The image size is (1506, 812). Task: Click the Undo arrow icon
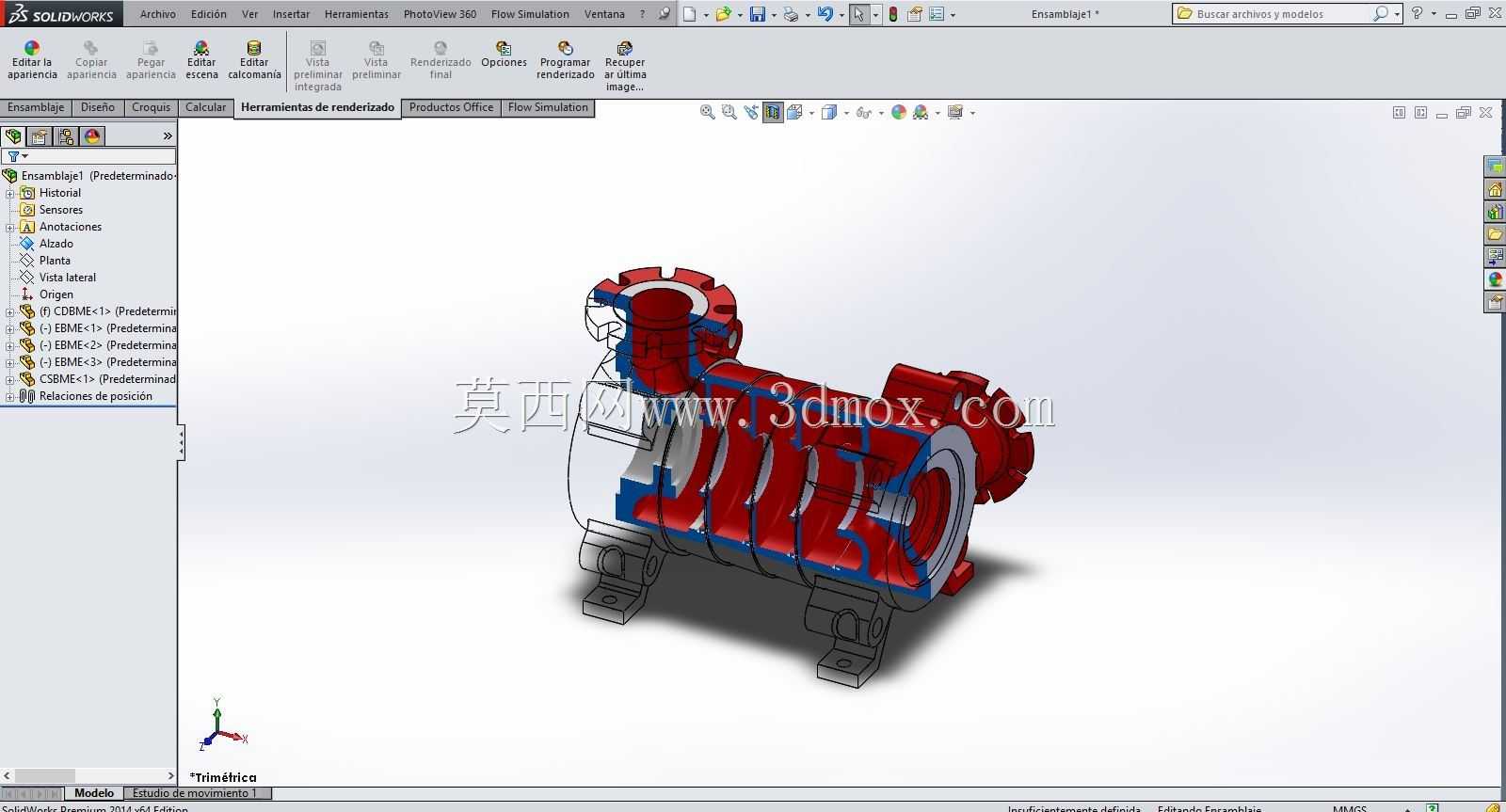(x=825, y=14)
